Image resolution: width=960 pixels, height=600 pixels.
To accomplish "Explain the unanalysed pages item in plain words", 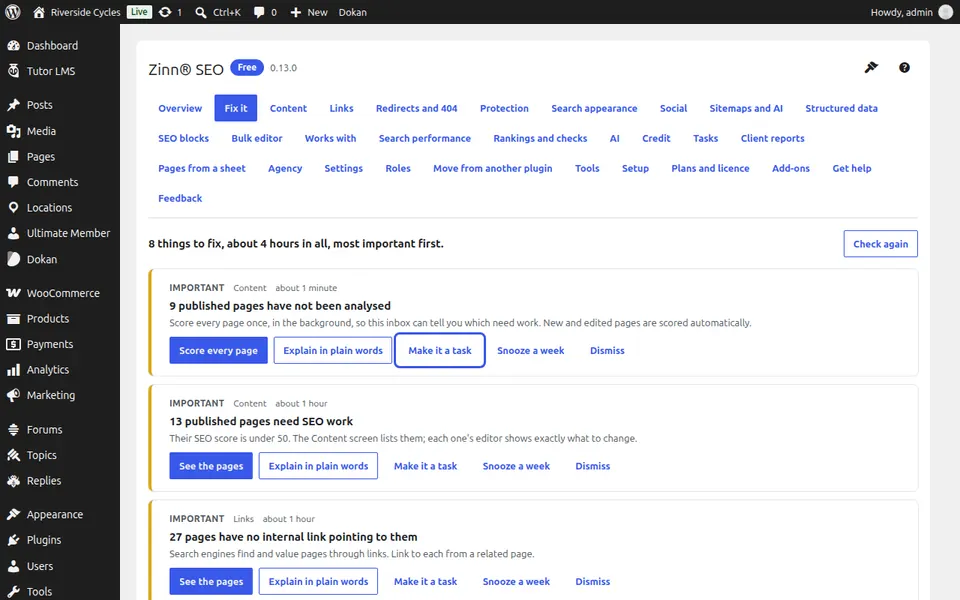I will click(x=332, y=350).
